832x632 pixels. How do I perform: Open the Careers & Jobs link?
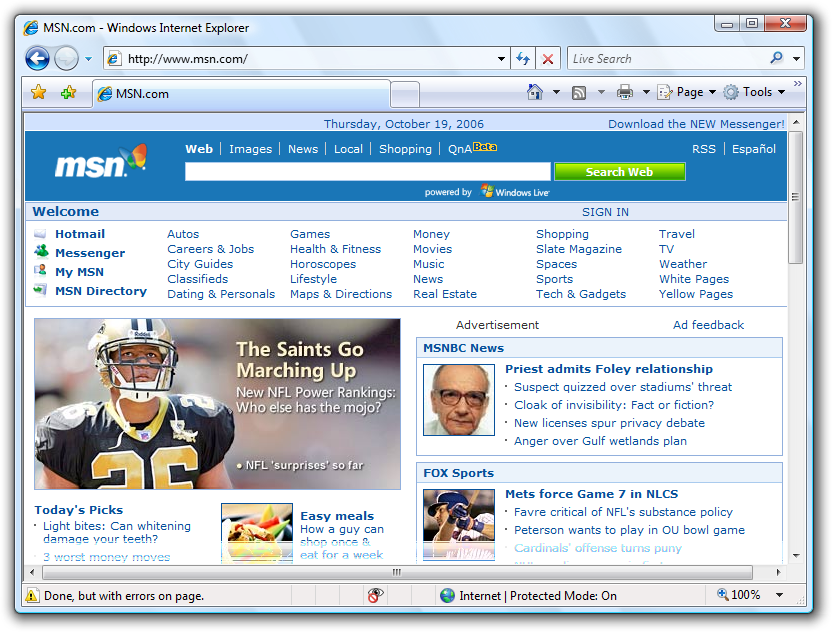click(x=211, y=249)
